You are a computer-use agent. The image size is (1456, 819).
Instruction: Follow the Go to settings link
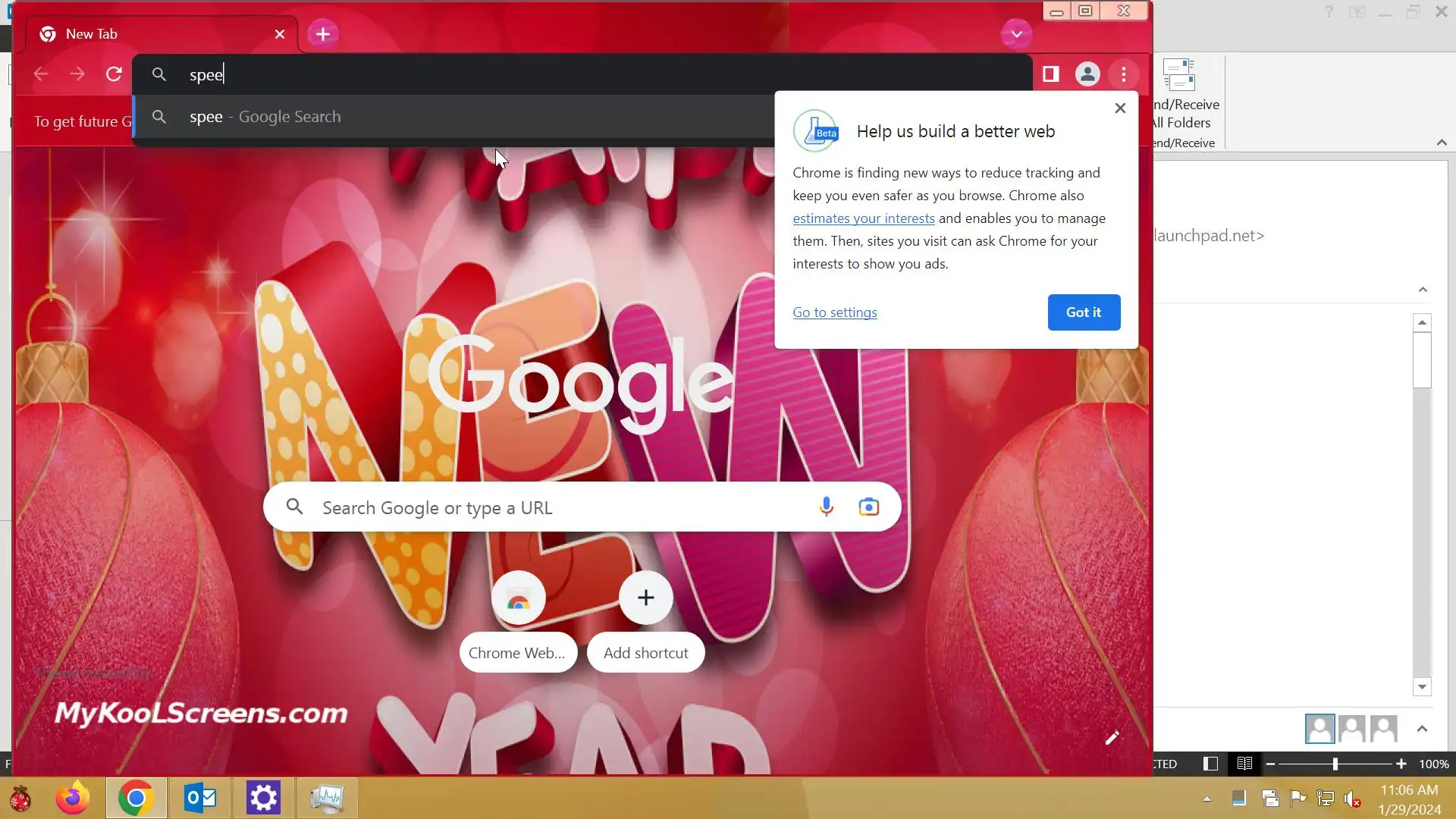[x=834, y=312]
